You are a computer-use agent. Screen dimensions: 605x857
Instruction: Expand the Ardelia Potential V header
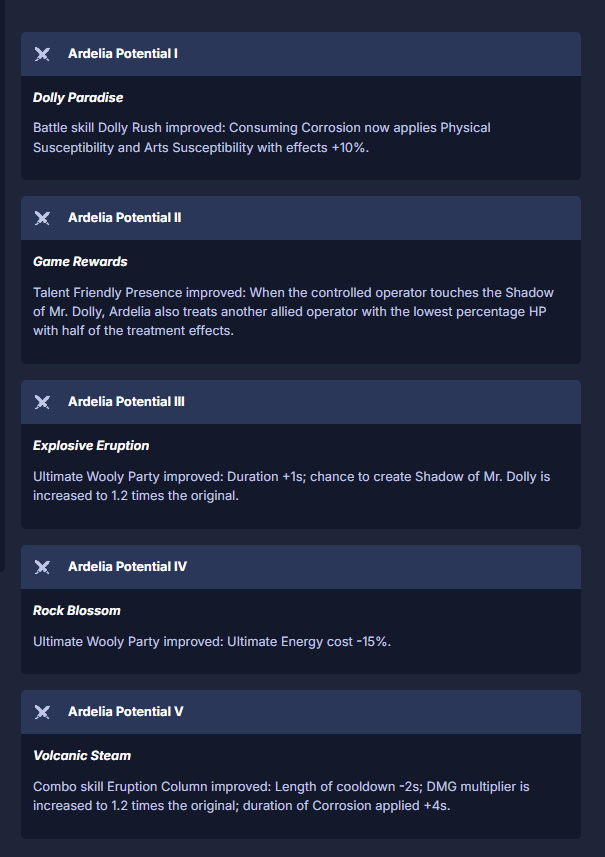300,712
